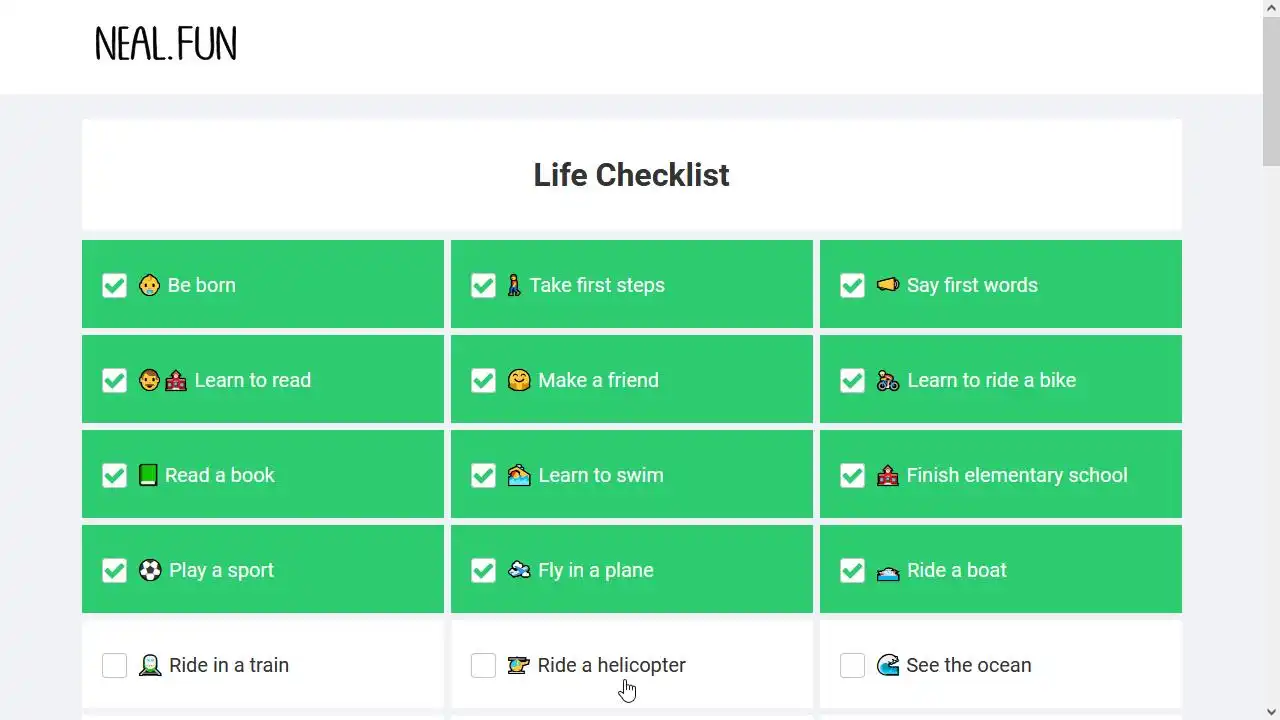Click the cyclist icon
The image size is (1280, 720).
click(888, 380)
